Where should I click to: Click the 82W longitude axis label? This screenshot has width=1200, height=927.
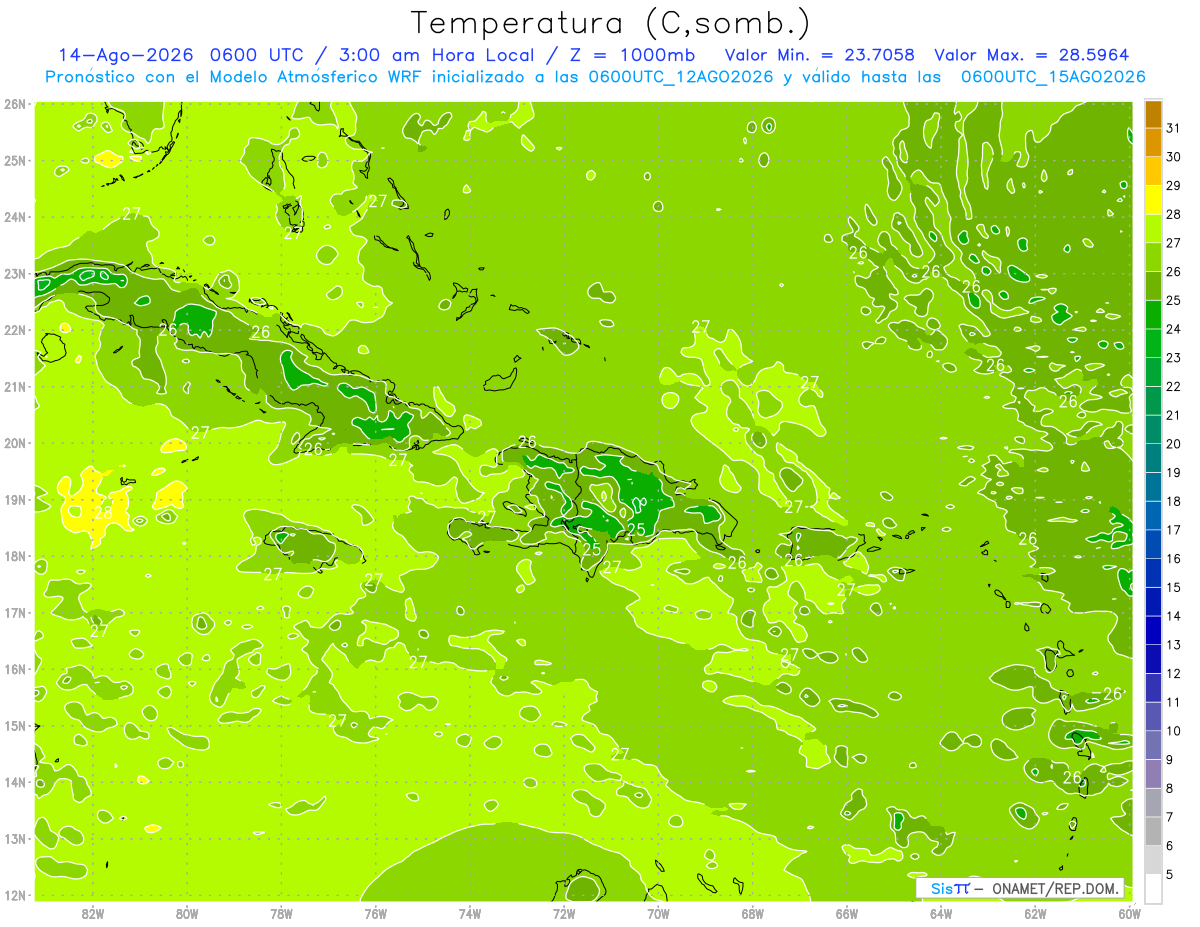coord(92,913)
